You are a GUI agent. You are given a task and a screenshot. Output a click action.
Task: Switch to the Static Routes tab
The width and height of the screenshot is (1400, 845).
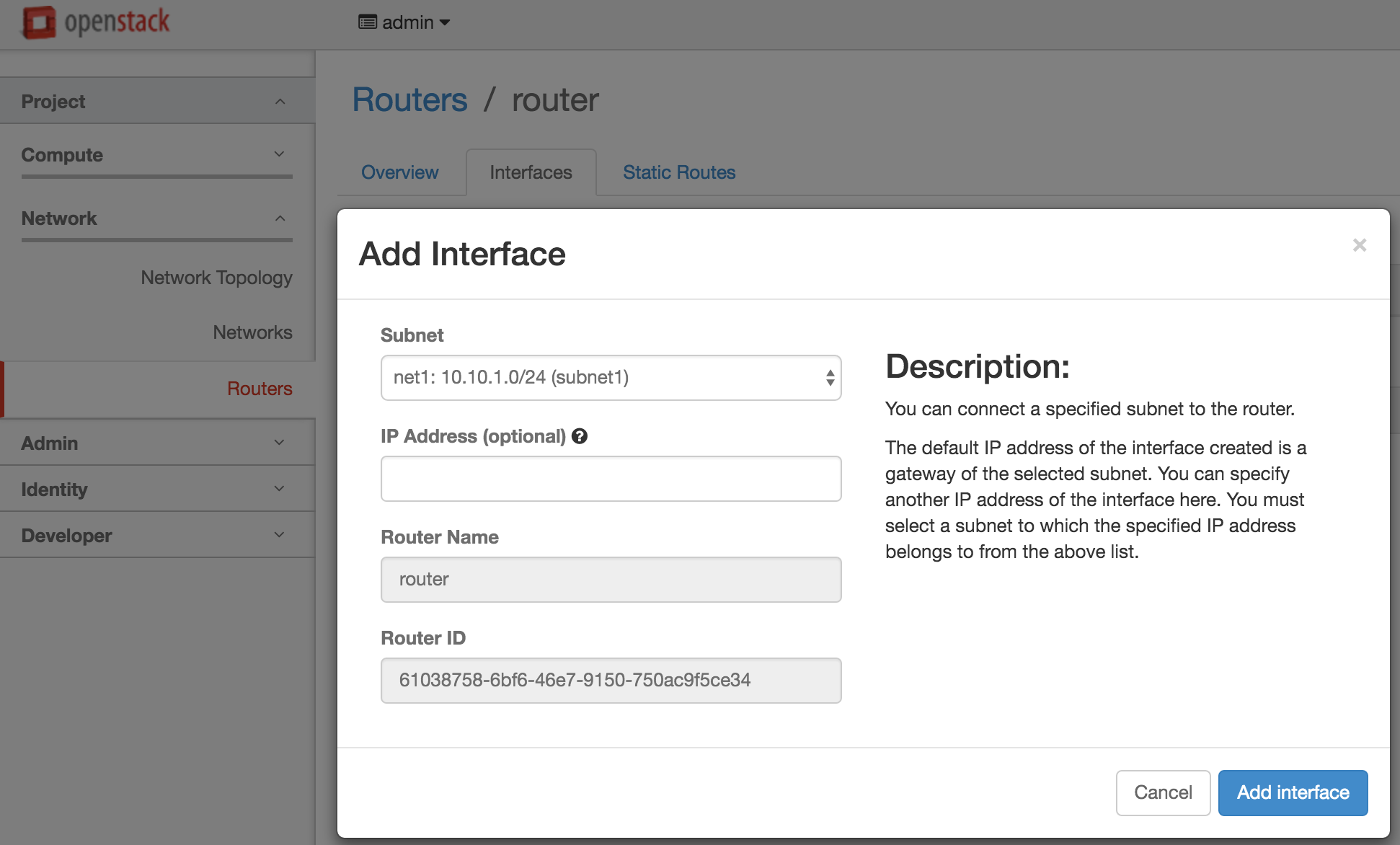click(678, 172)
